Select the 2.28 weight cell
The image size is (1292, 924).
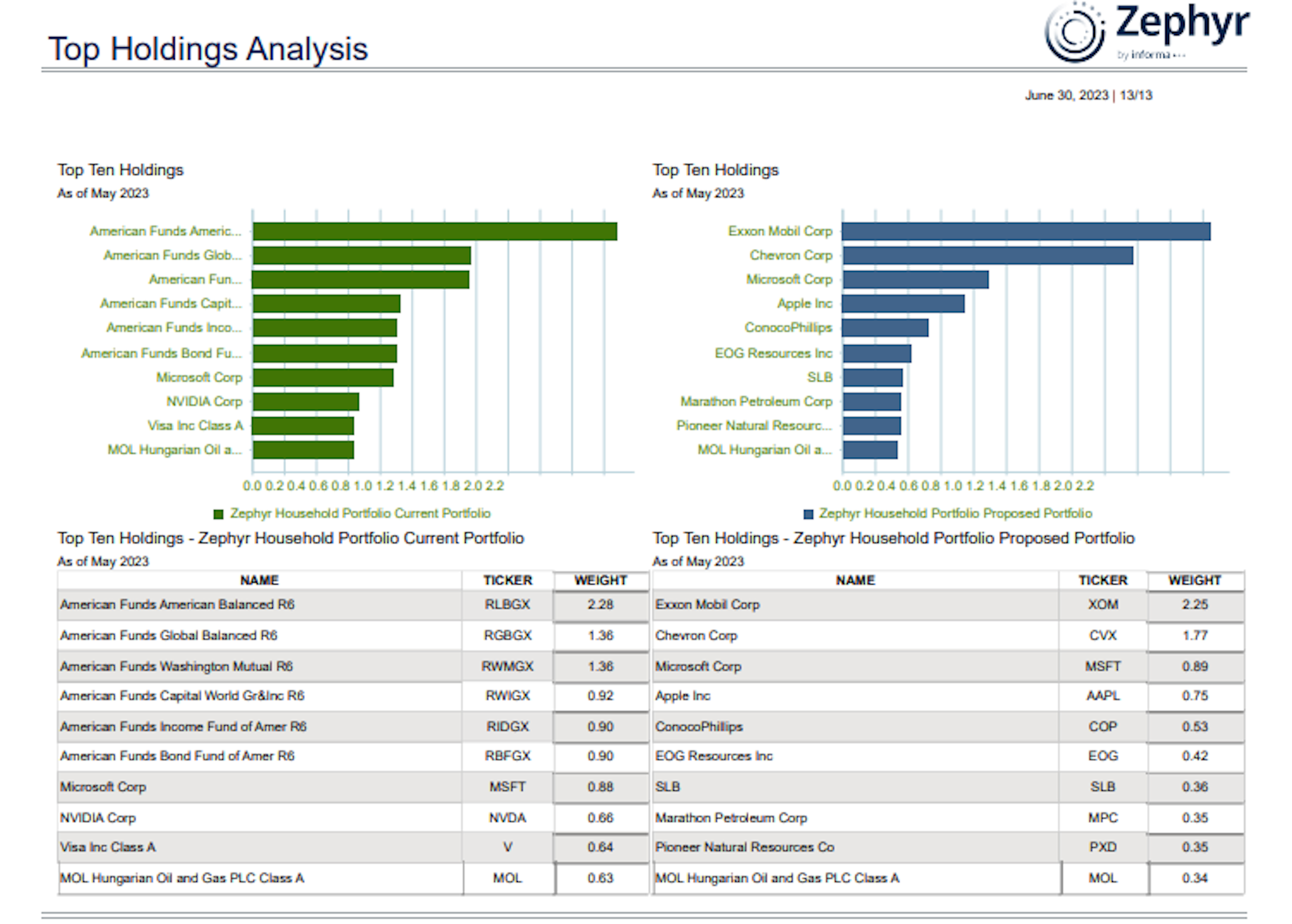coord(600,605)
